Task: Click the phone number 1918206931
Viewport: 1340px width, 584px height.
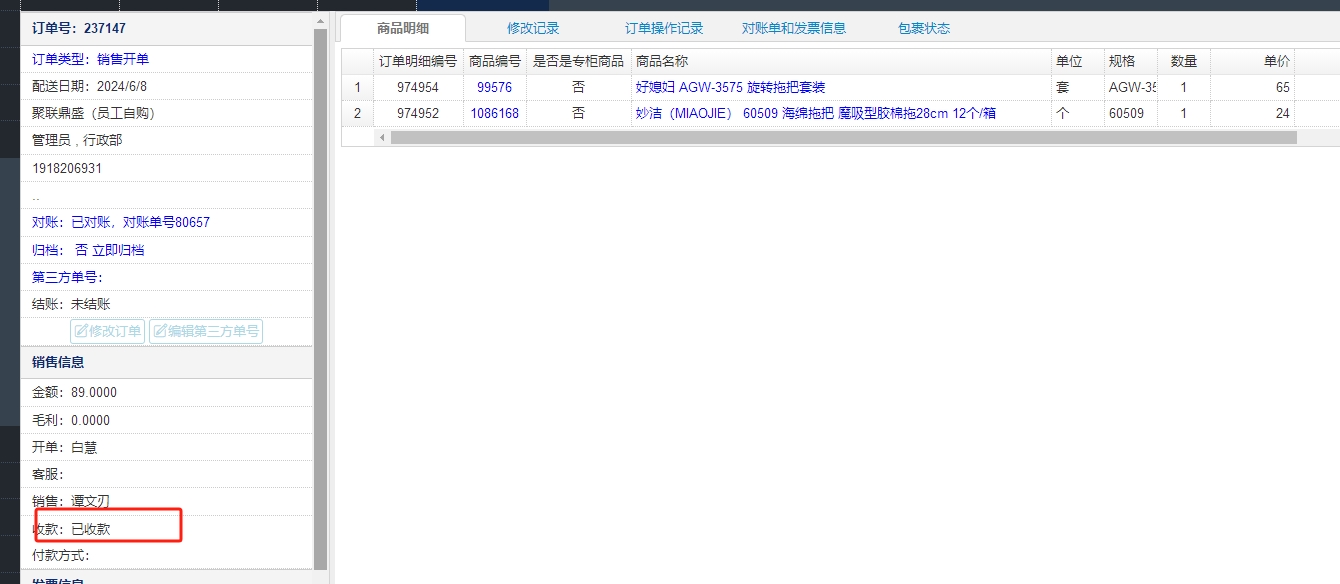Action: 67,168
